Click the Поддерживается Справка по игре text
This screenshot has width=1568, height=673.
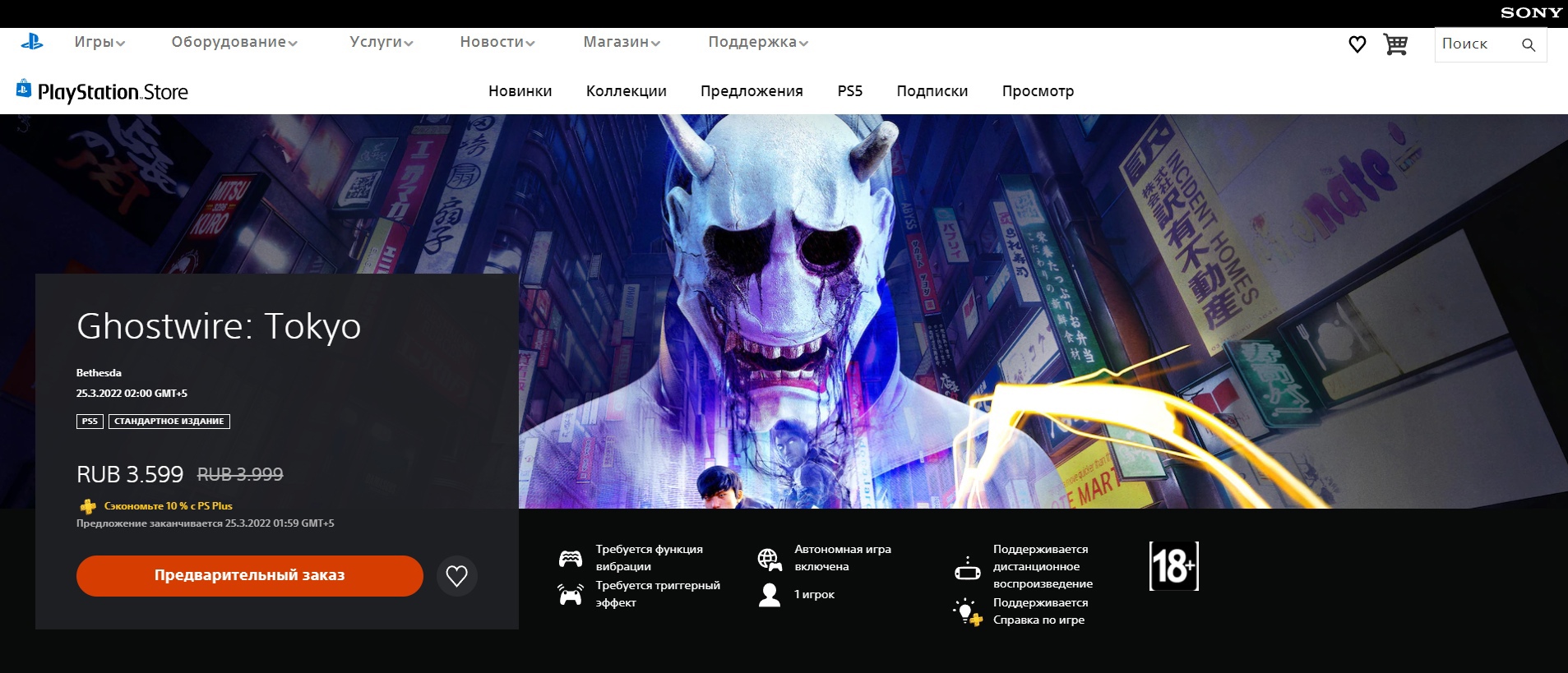tap(1040, 611)
